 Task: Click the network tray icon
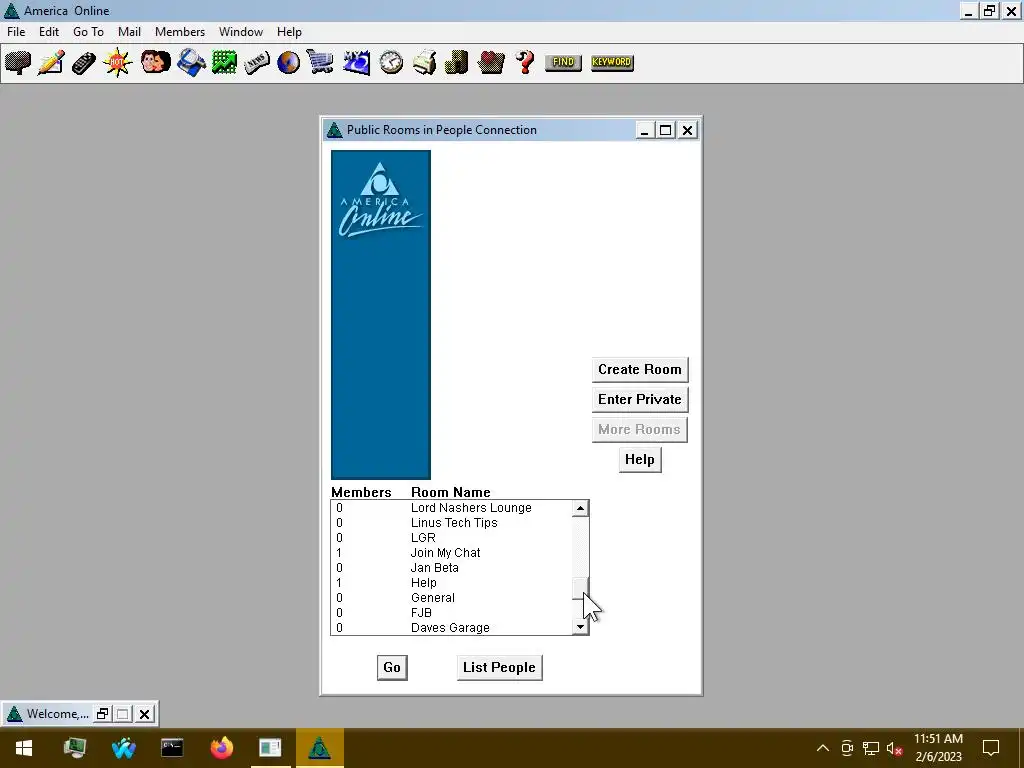point(871,748)
